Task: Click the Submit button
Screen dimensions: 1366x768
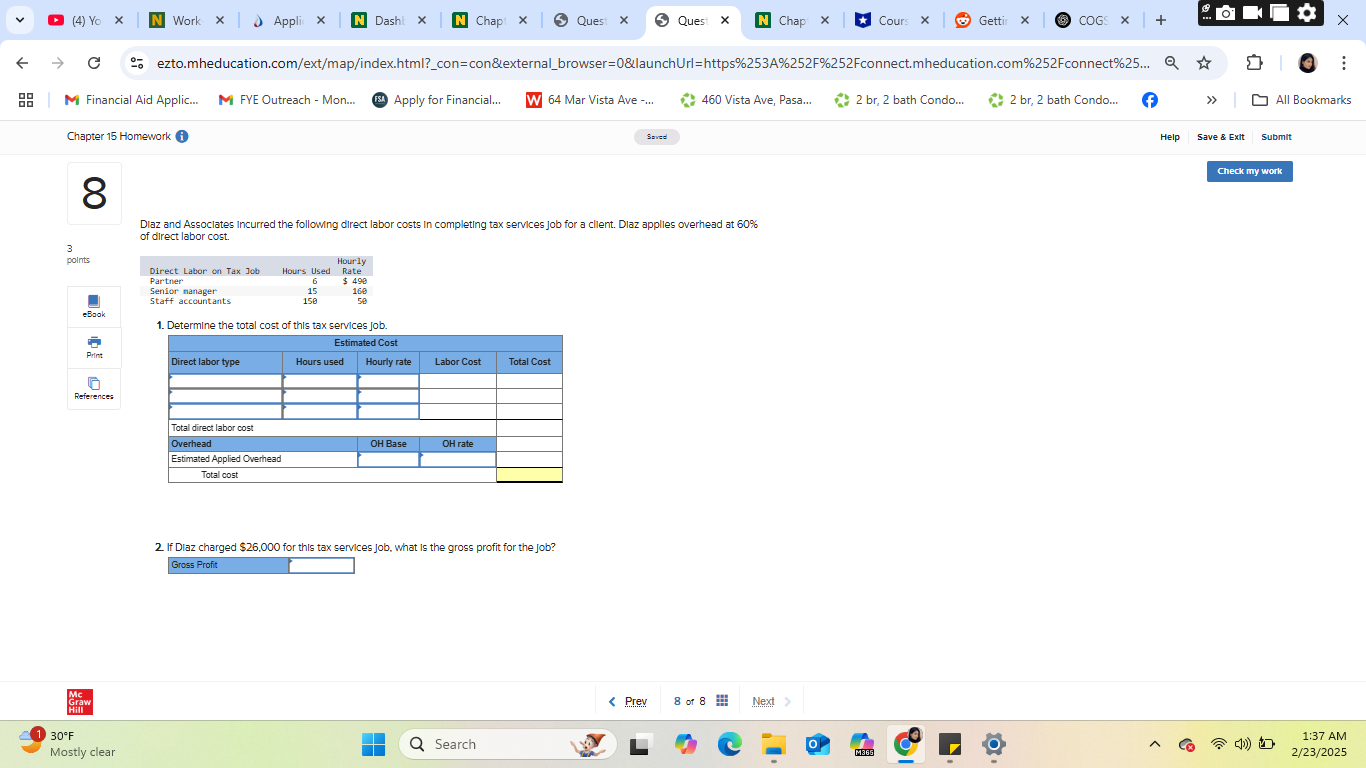Action: 1276,137
